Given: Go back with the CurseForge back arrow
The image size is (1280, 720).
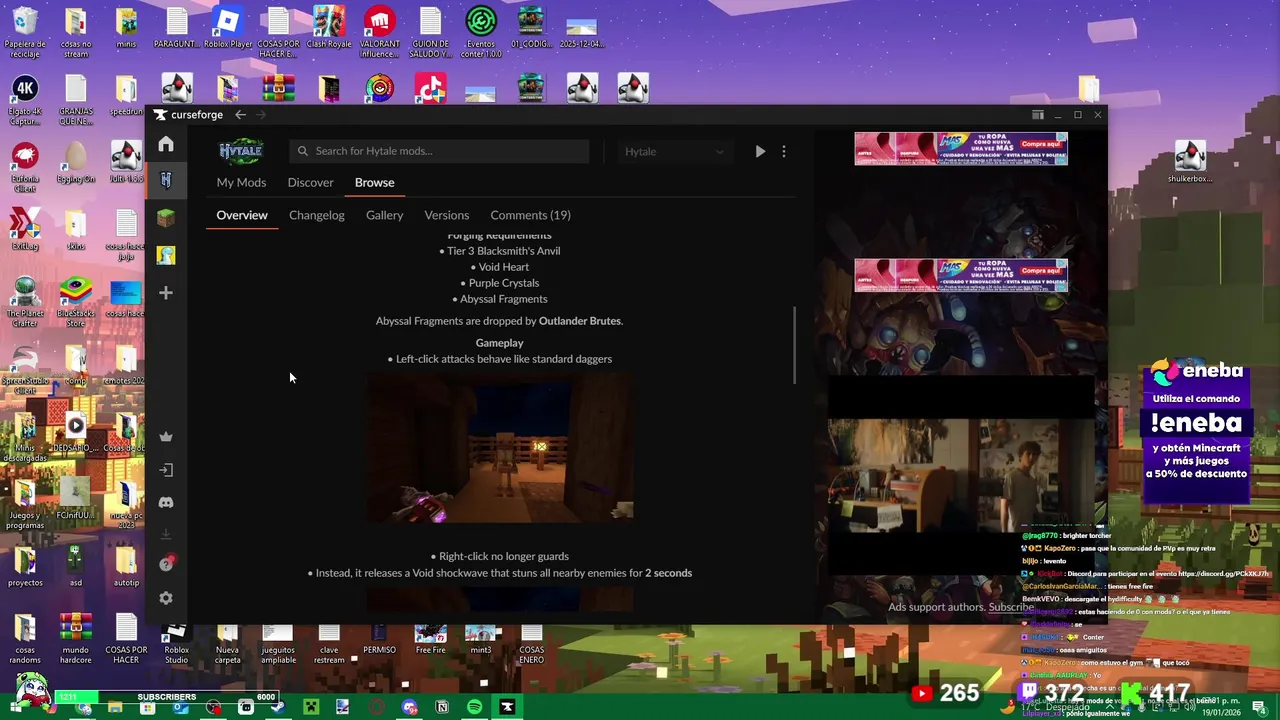Looking at the screenshot, I should click(240, 115).
